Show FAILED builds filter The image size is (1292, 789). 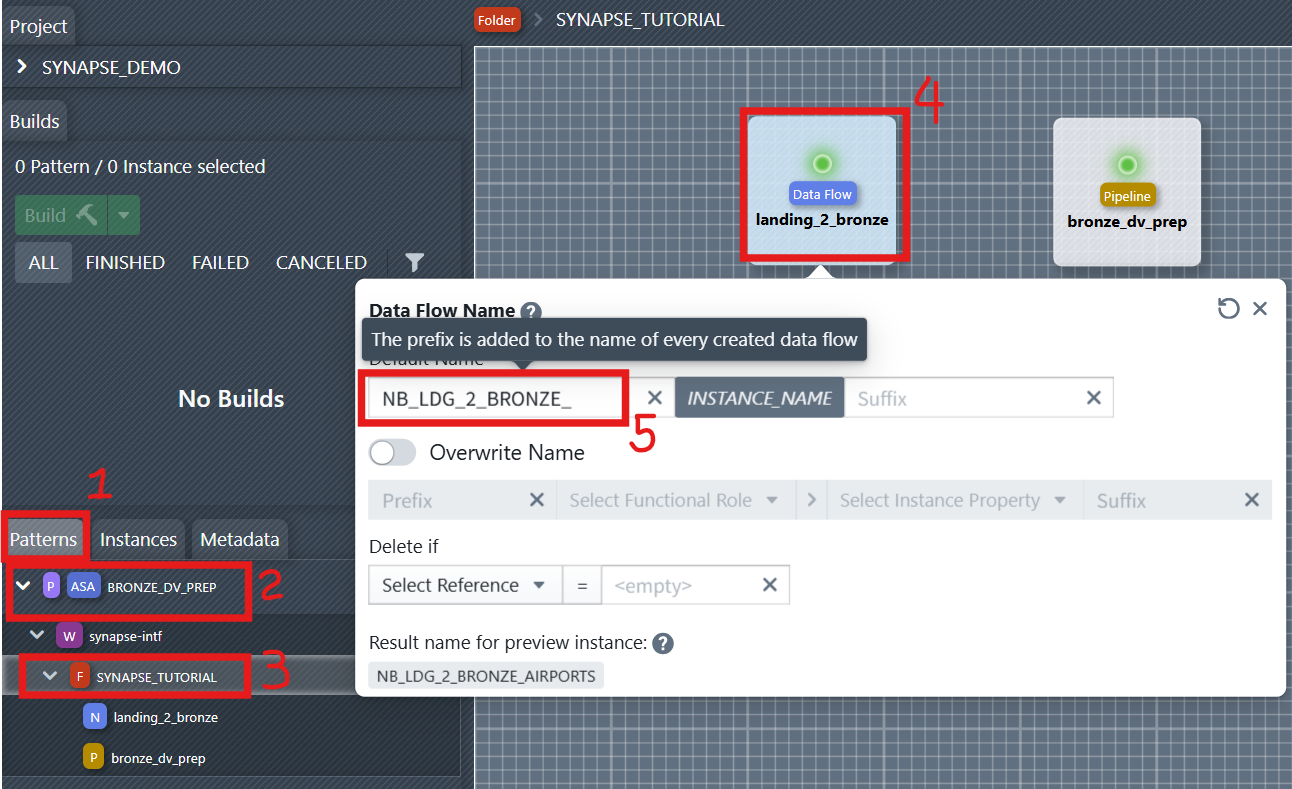click(x=220, y=262)
